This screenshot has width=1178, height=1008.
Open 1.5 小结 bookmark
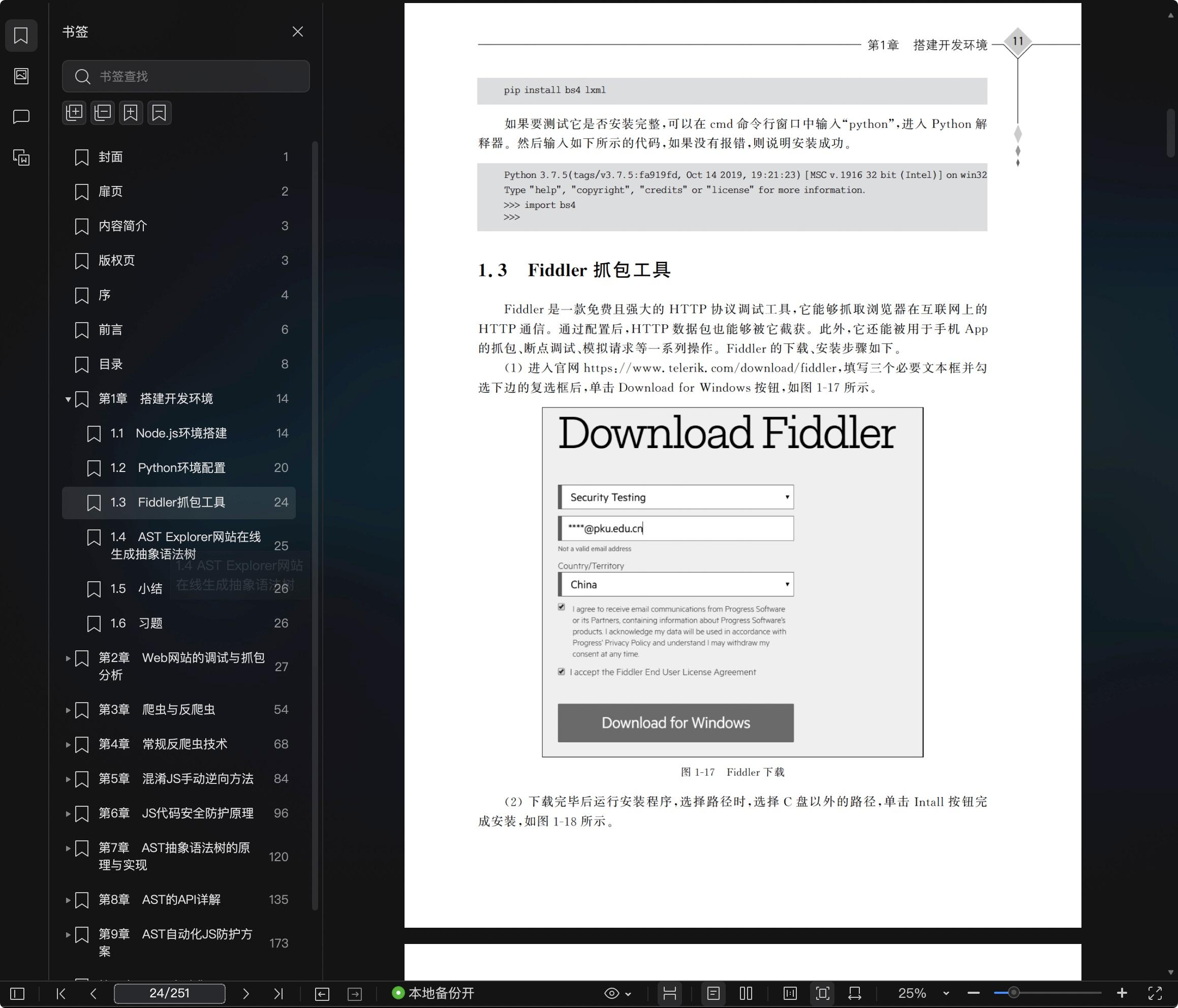coord(178,589)
